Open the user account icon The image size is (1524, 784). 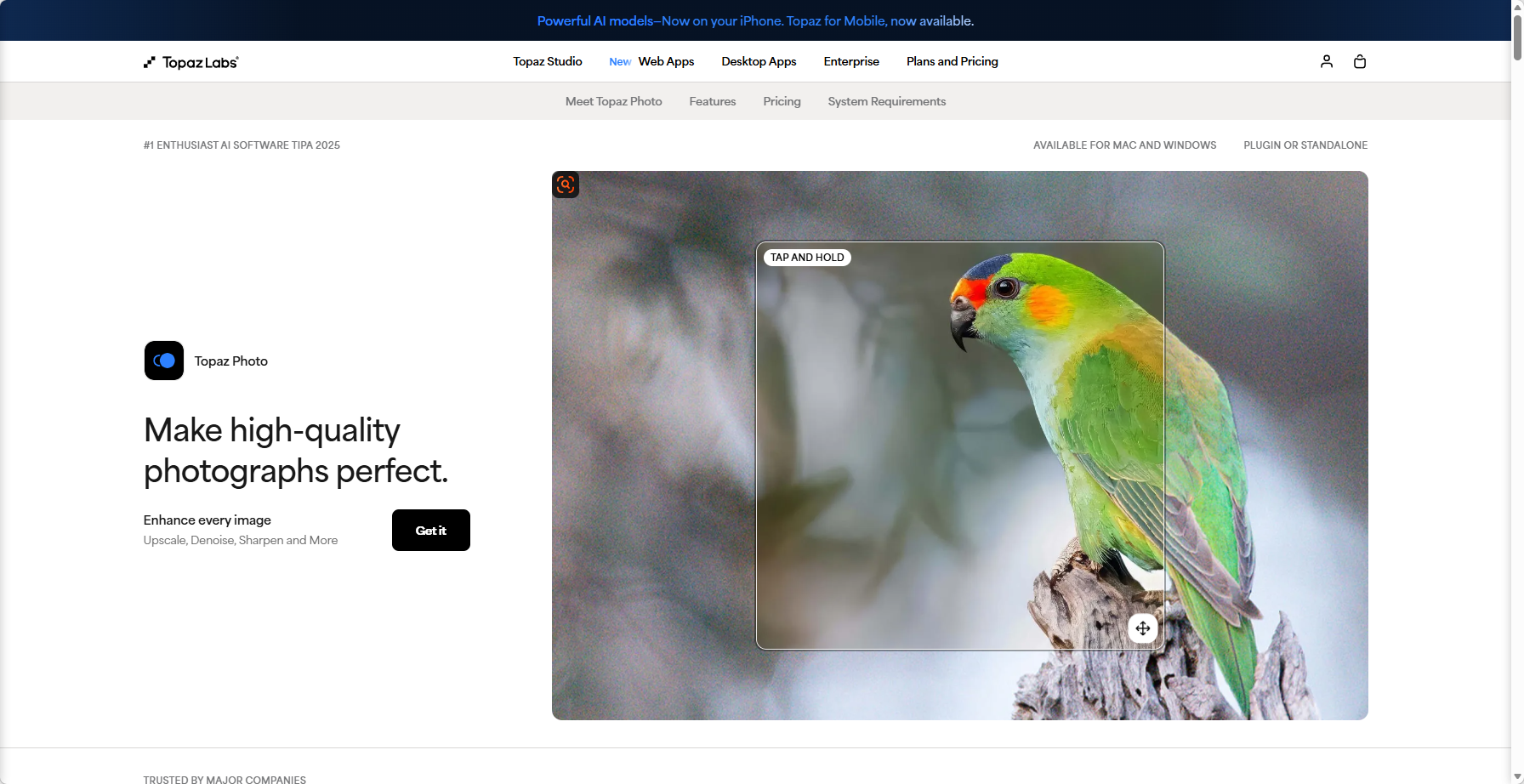point(1327,61)
